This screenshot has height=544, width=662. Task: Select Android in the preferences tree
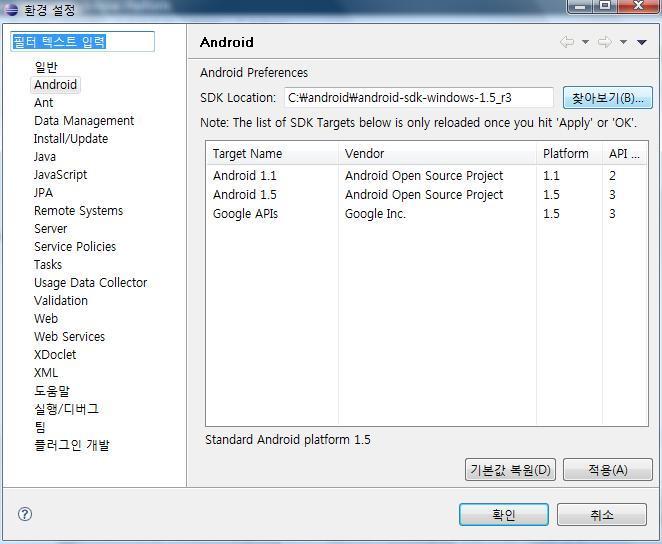tap(56, 84)
